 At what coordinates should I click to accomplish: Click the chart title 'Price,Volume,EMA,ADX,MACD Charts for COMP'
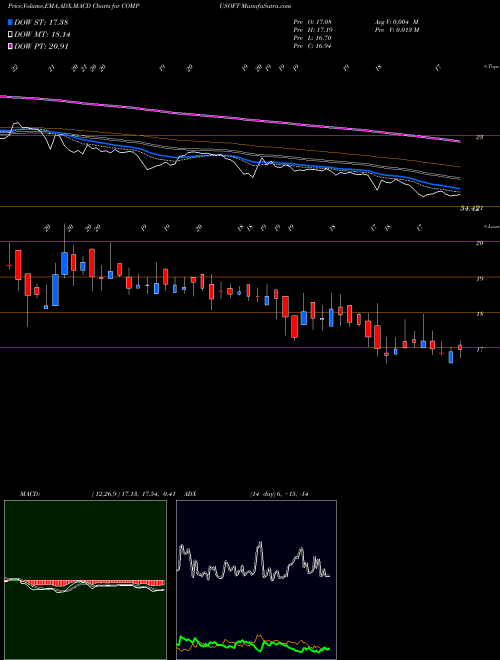pyautogui.click(x=74, y=6)
